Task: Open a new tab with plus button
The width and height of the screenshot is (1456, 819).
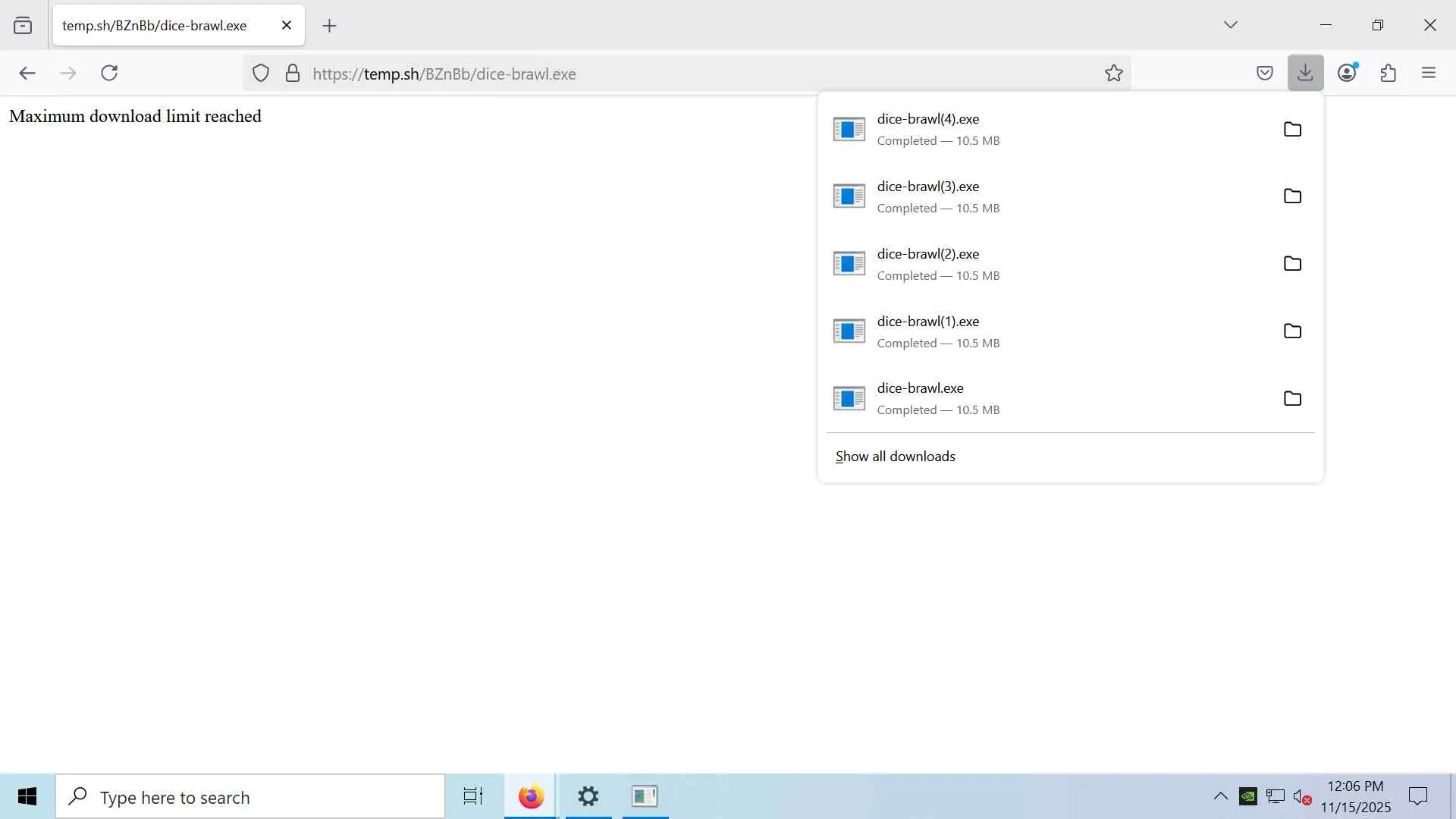Action: pyautogui.click(x=329, y=26)
